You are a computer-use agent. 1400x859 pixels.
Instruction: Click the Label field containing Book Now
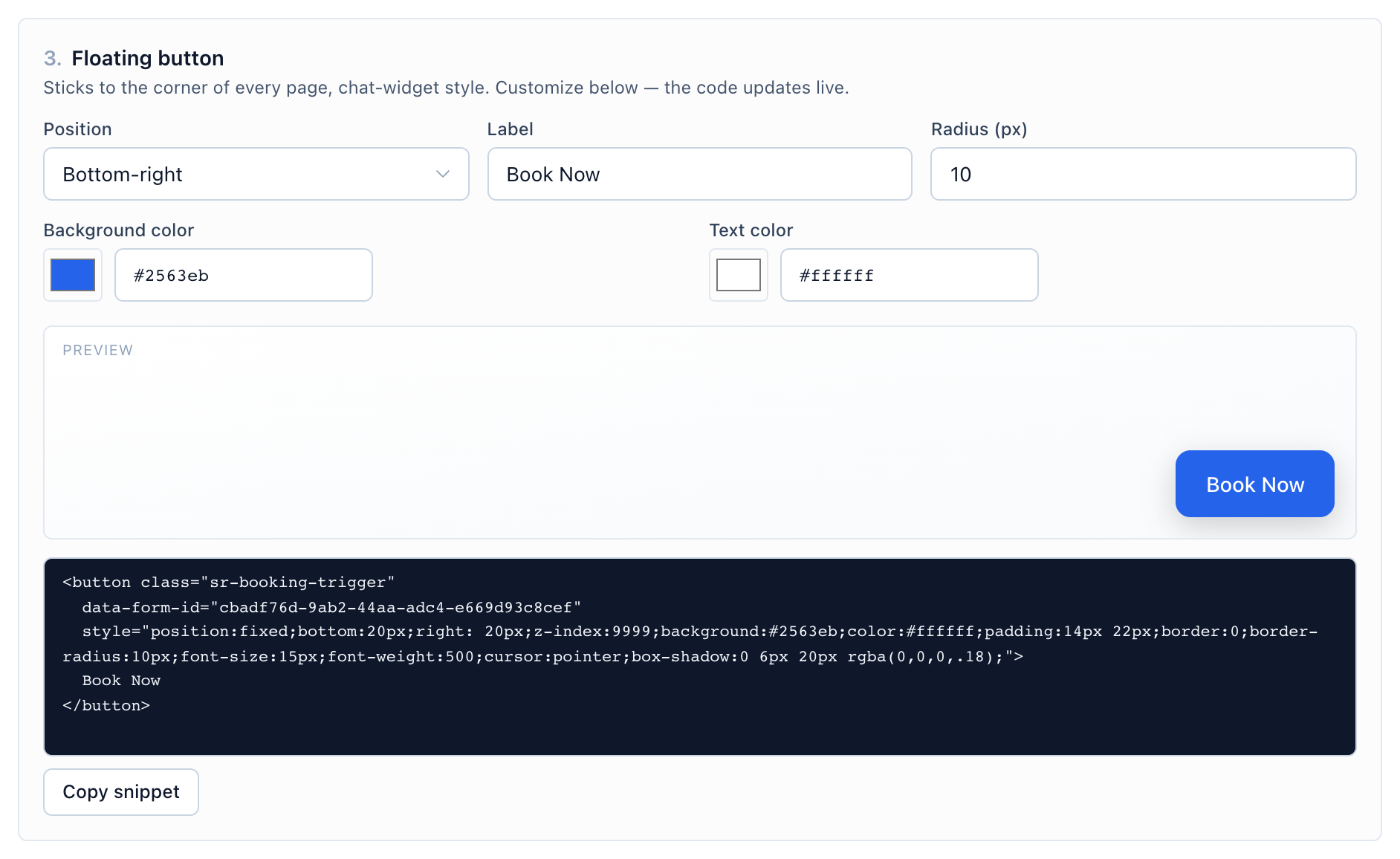tap(699, 174)
